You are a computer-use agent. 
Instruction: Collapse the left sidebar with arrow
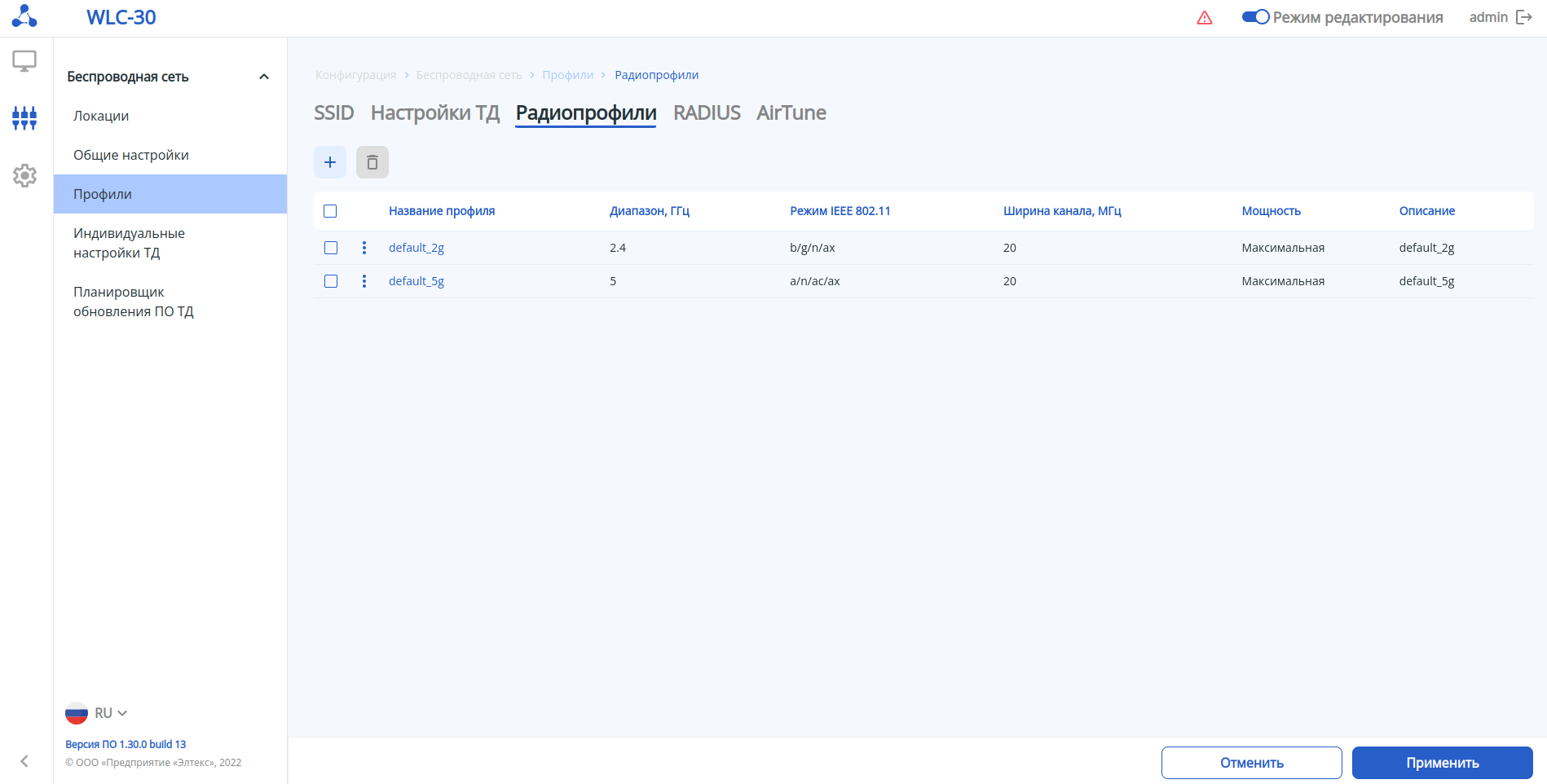[24, 761]
